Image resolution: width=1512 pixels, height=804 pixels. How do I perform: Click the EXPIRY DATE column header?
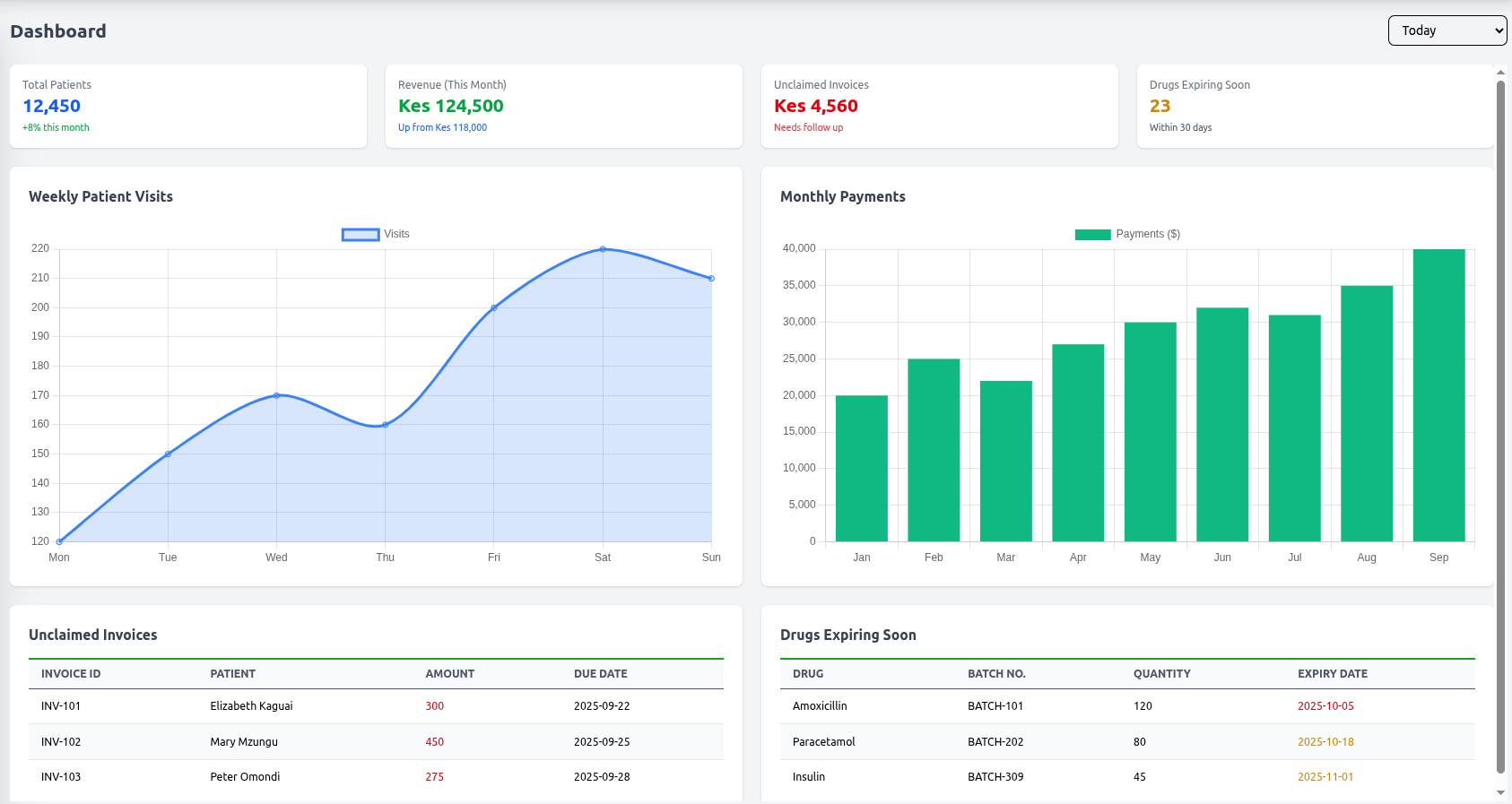(1333, 674)
